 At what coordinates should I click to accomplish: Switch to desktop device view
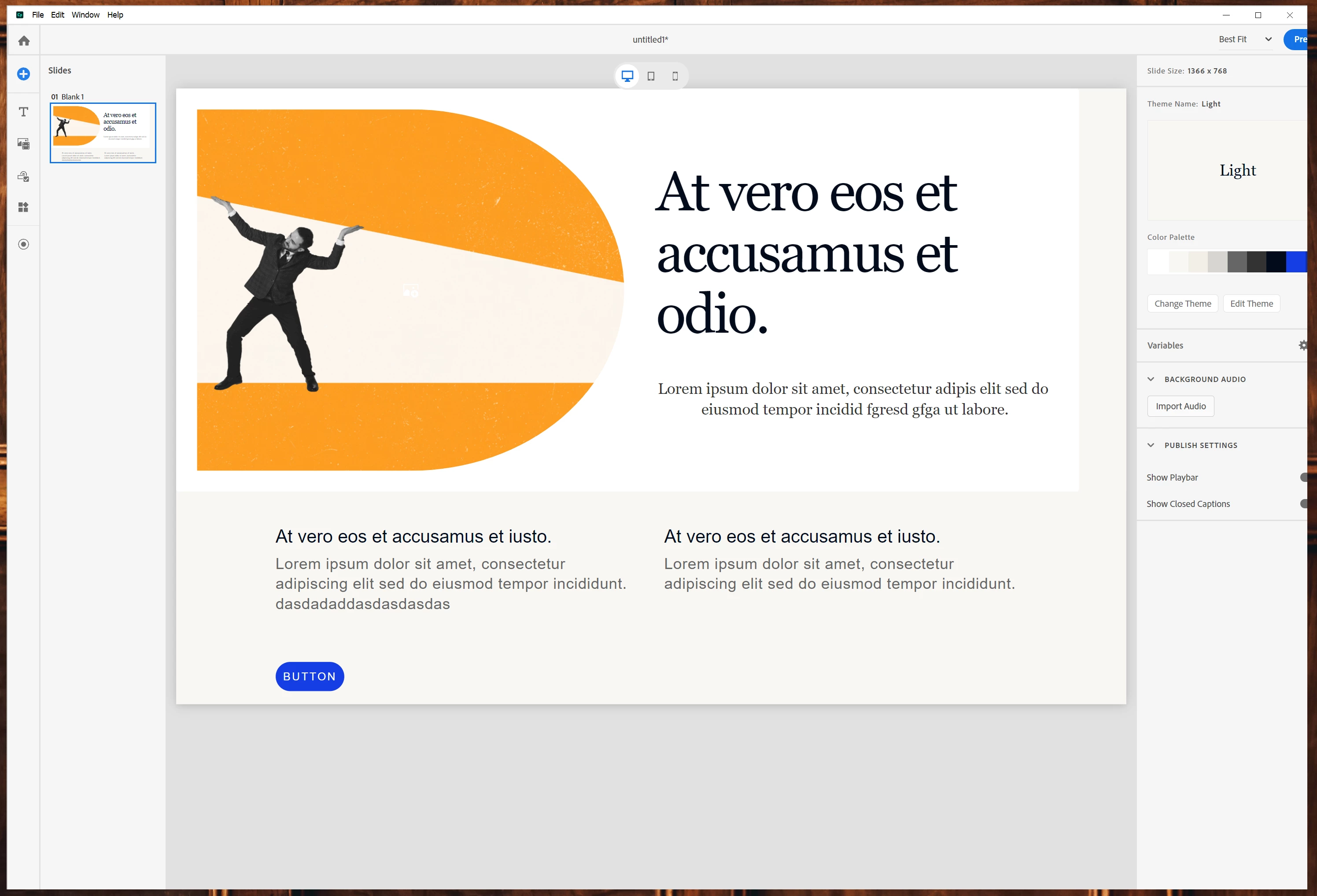(627, 76)
